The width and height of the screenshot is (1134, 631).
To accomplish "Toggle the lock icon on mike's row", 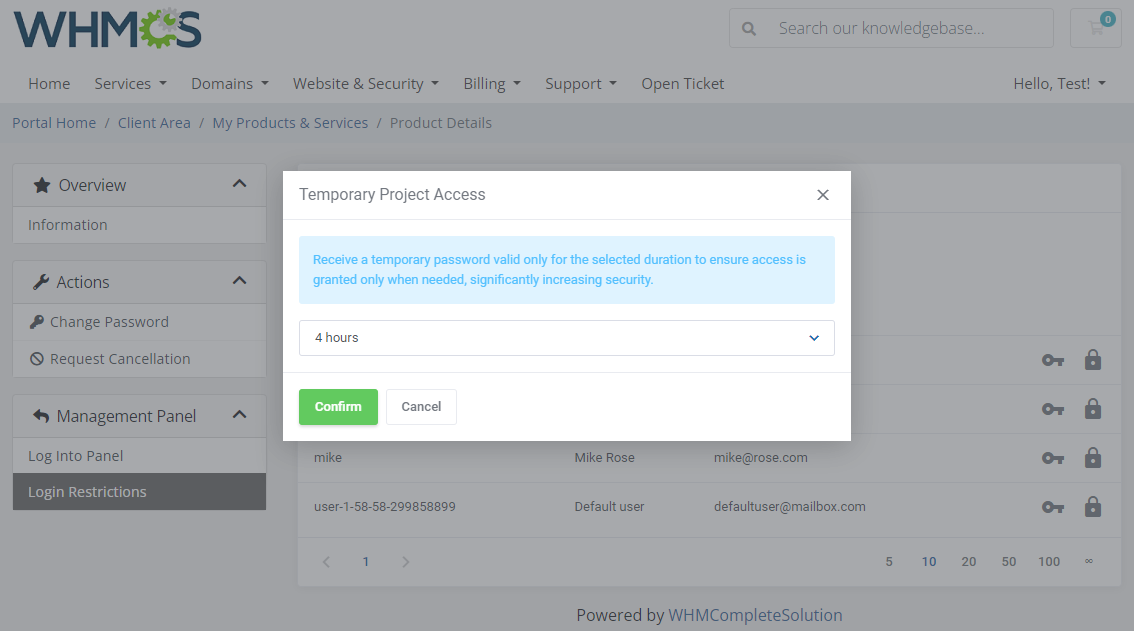I will point(1093,458).
